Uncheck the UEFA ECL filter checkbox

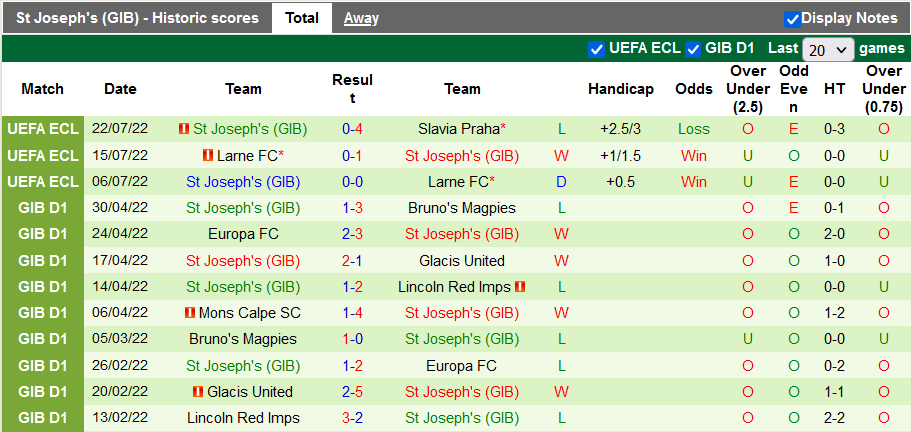click(x=597, y=49)
